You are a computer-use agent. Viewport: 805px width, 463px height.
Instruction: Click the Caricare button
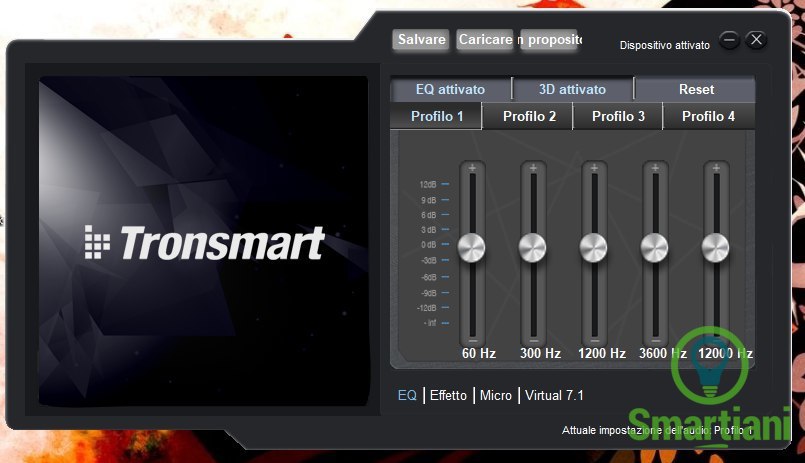click(485, 40)
